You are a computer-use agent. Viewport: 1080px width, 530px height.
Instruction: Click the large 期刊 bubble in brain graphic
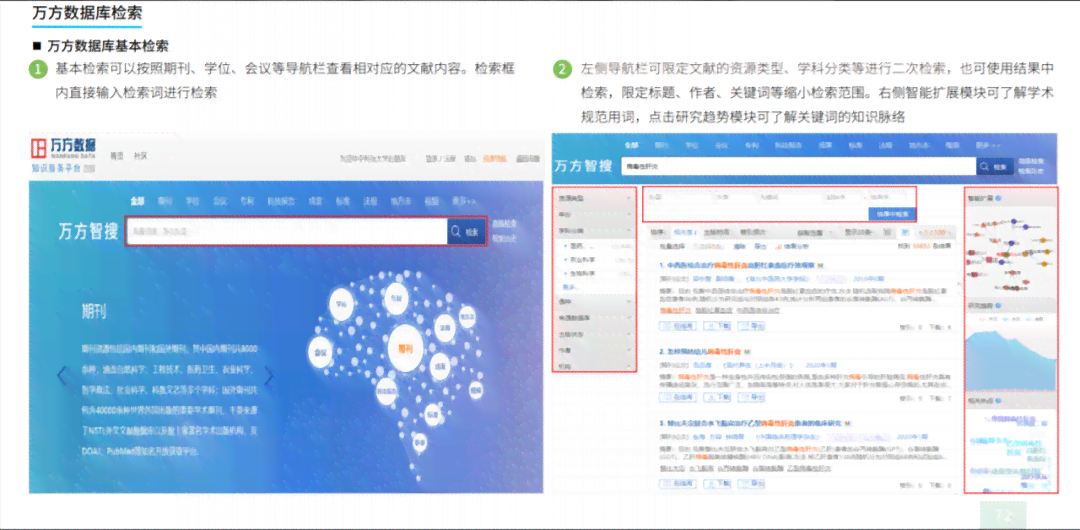tap(404, 348)
